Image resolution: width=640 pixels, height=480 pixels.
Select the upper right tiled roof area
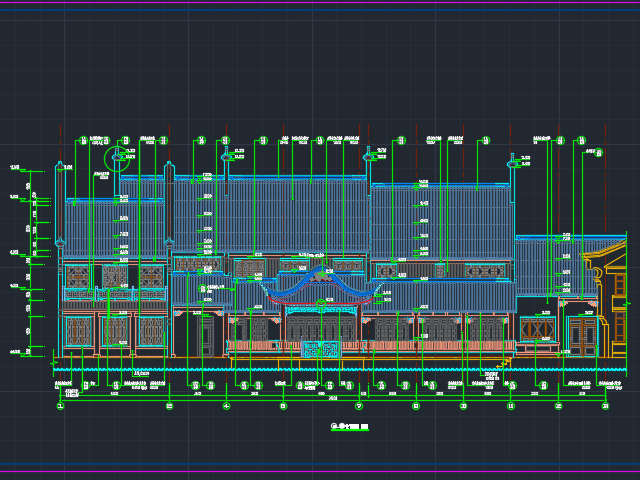[440, 220]
